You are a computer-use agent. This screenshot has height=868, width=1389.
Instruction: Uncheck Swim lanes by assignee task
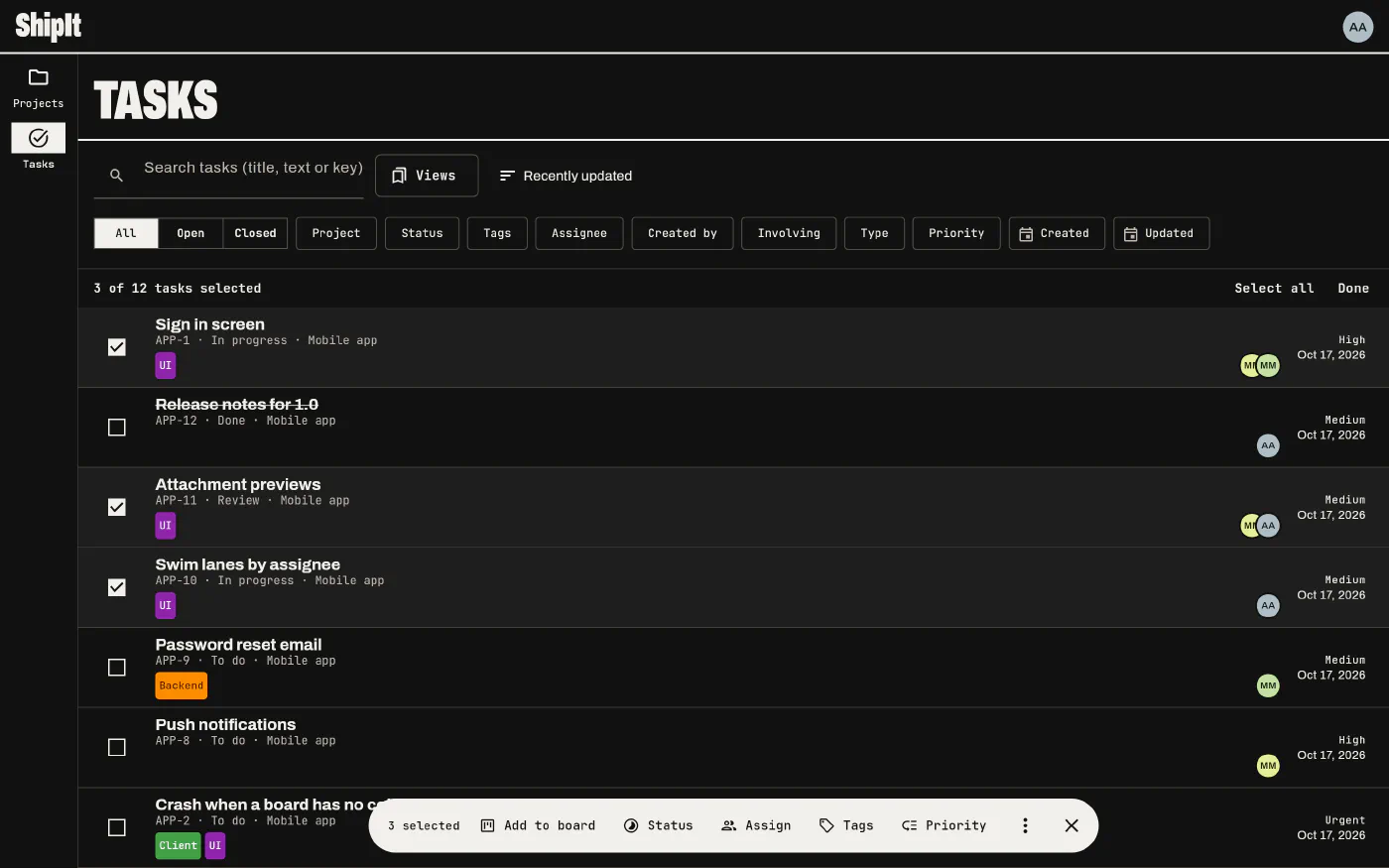117,587
